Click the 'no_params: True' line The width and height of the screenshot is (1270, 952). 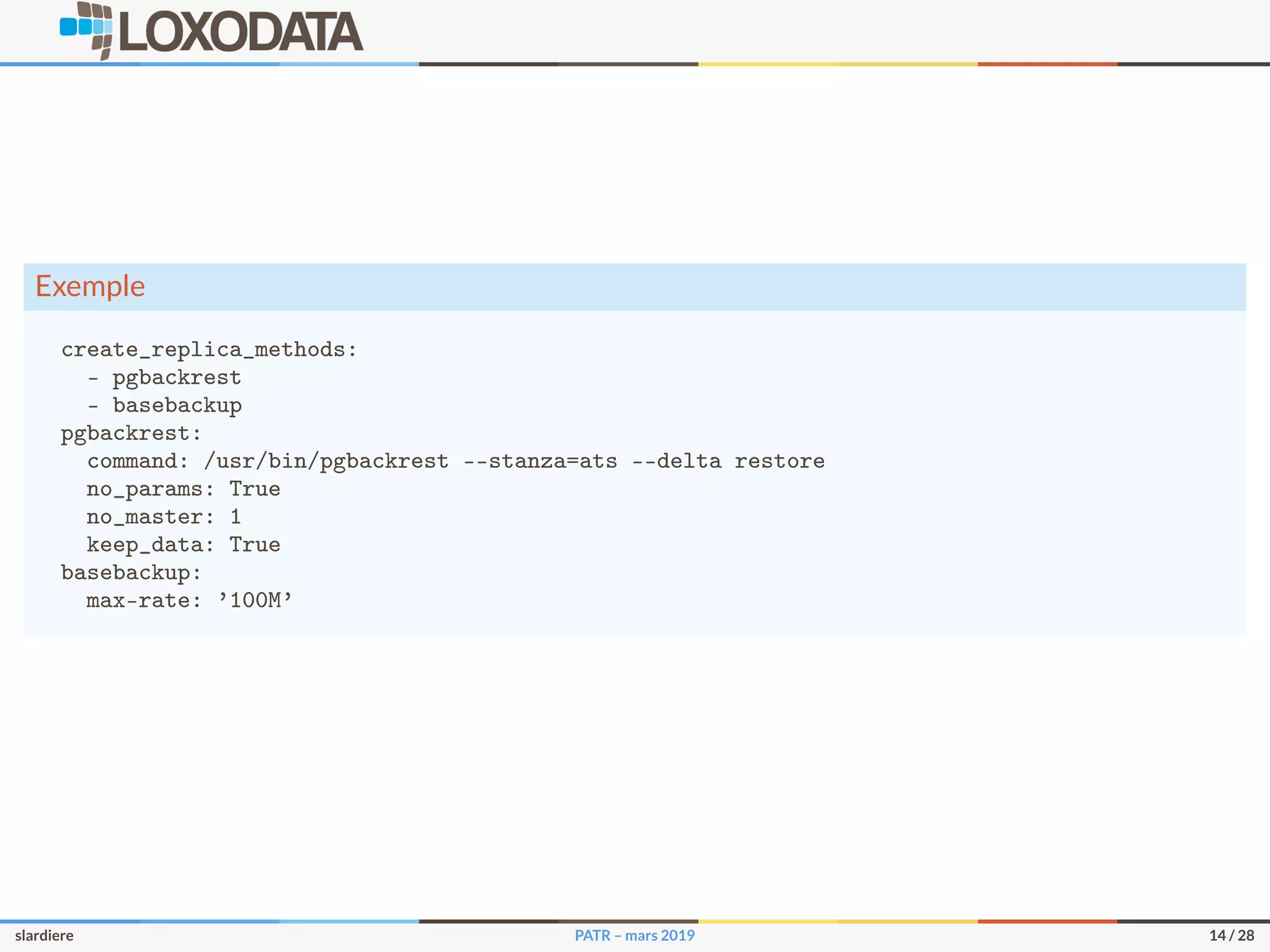click(184, 489)
